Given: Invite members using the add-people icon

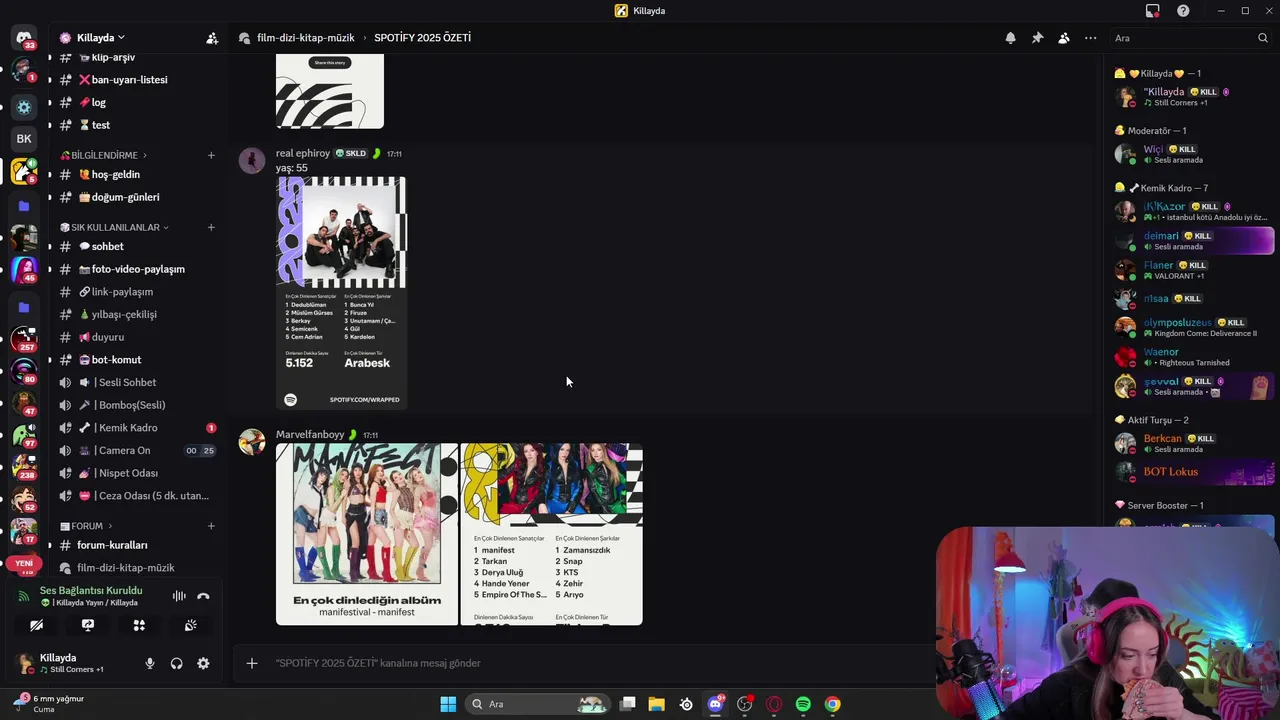Looking at the screenshot, I should point(212,38).
